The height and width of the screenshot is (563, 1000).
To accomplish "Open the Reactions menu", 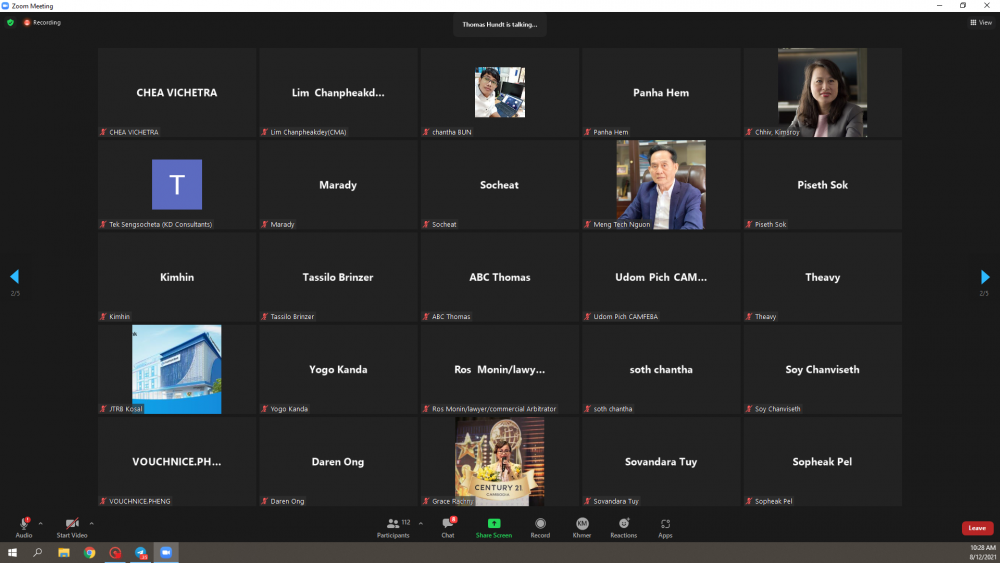I will 624,526.
